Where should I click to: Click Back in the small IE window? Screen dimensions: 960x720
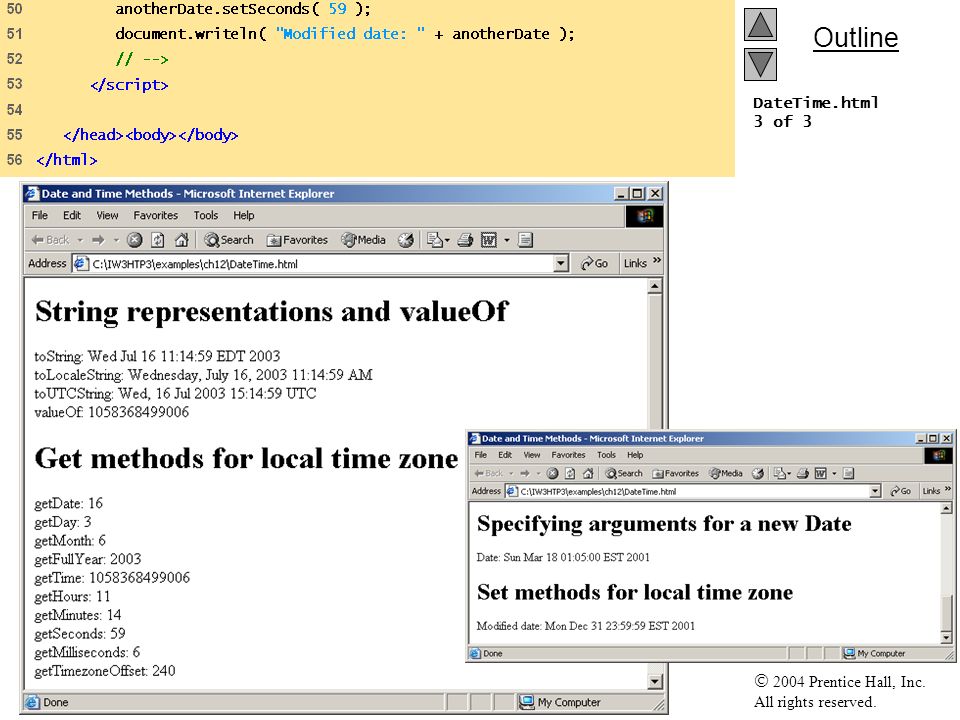(x=489, y=473)
